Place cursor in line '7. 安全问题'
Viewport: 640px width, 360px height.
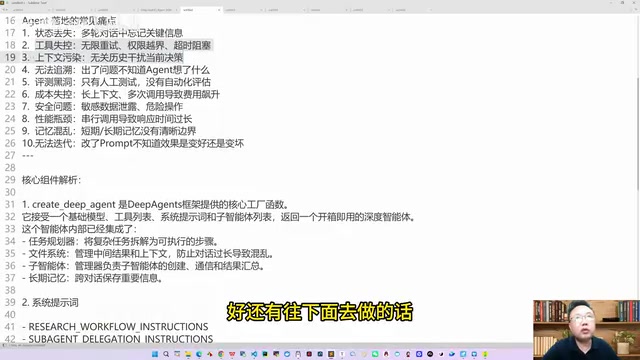(102, 107)
